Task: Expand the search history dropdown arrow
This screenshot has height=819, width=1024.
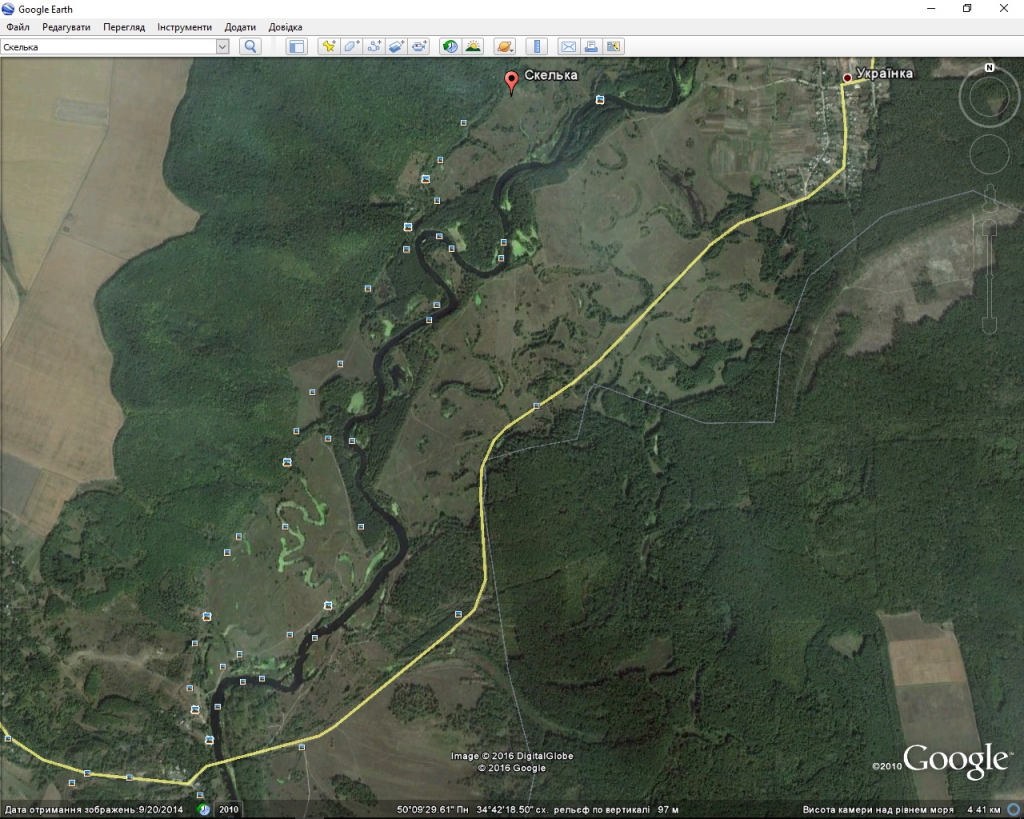Action: pyautogui.click(x=222, y=46)
